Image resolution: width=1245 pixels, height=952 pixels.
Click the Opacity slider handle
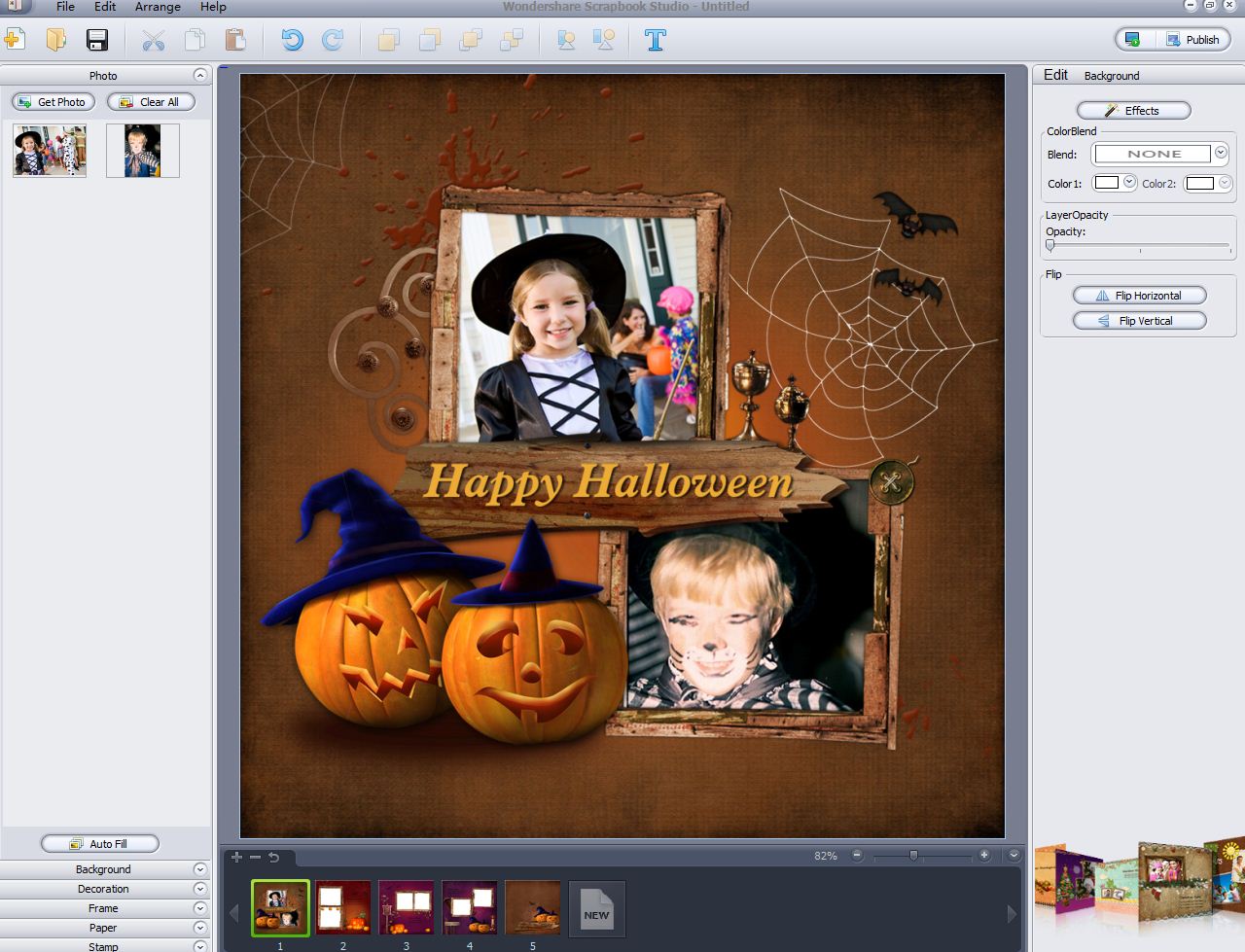coord(1050,246)
